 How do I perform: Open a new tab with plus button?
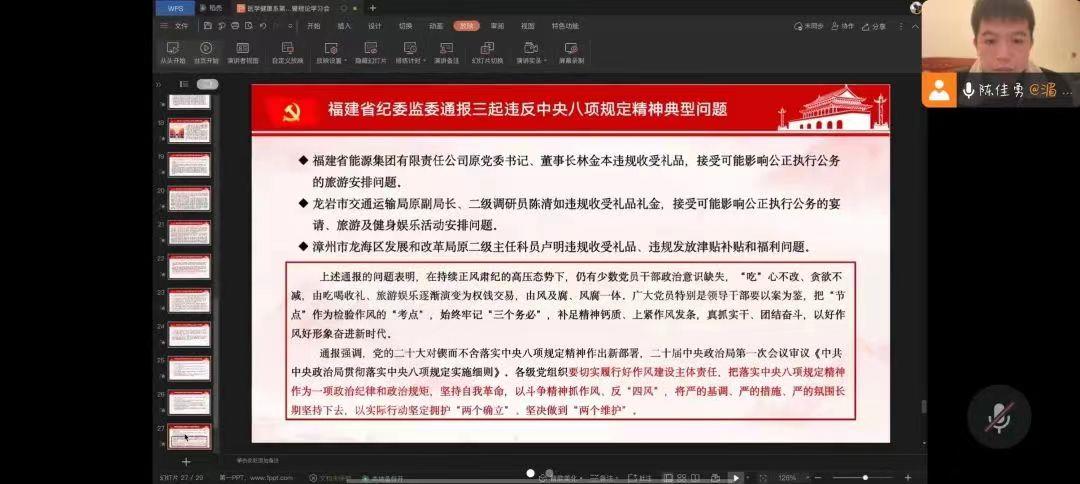(x=373, y=8)
